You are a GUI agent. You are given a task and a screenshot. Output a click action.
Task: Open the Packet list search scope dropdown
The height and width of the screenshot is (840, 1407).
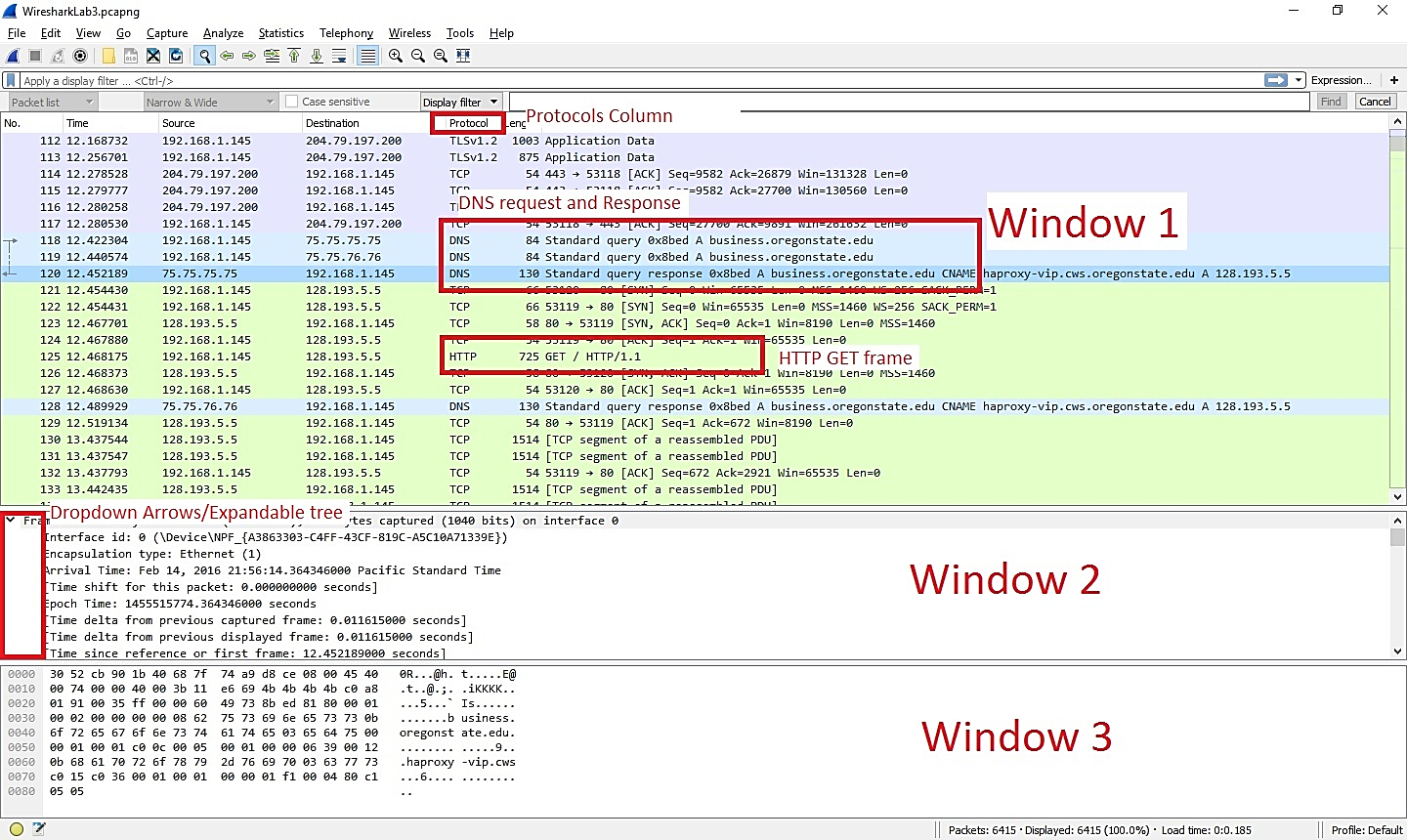tap(52, 102)
